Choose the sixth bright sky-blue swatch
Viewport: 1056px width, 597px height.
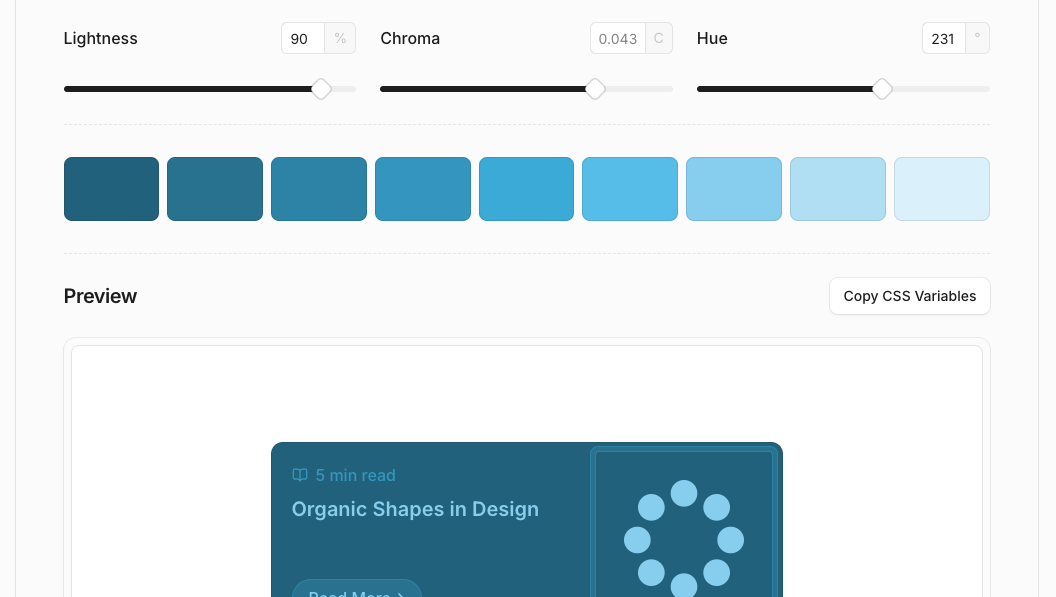coord(630,189)
